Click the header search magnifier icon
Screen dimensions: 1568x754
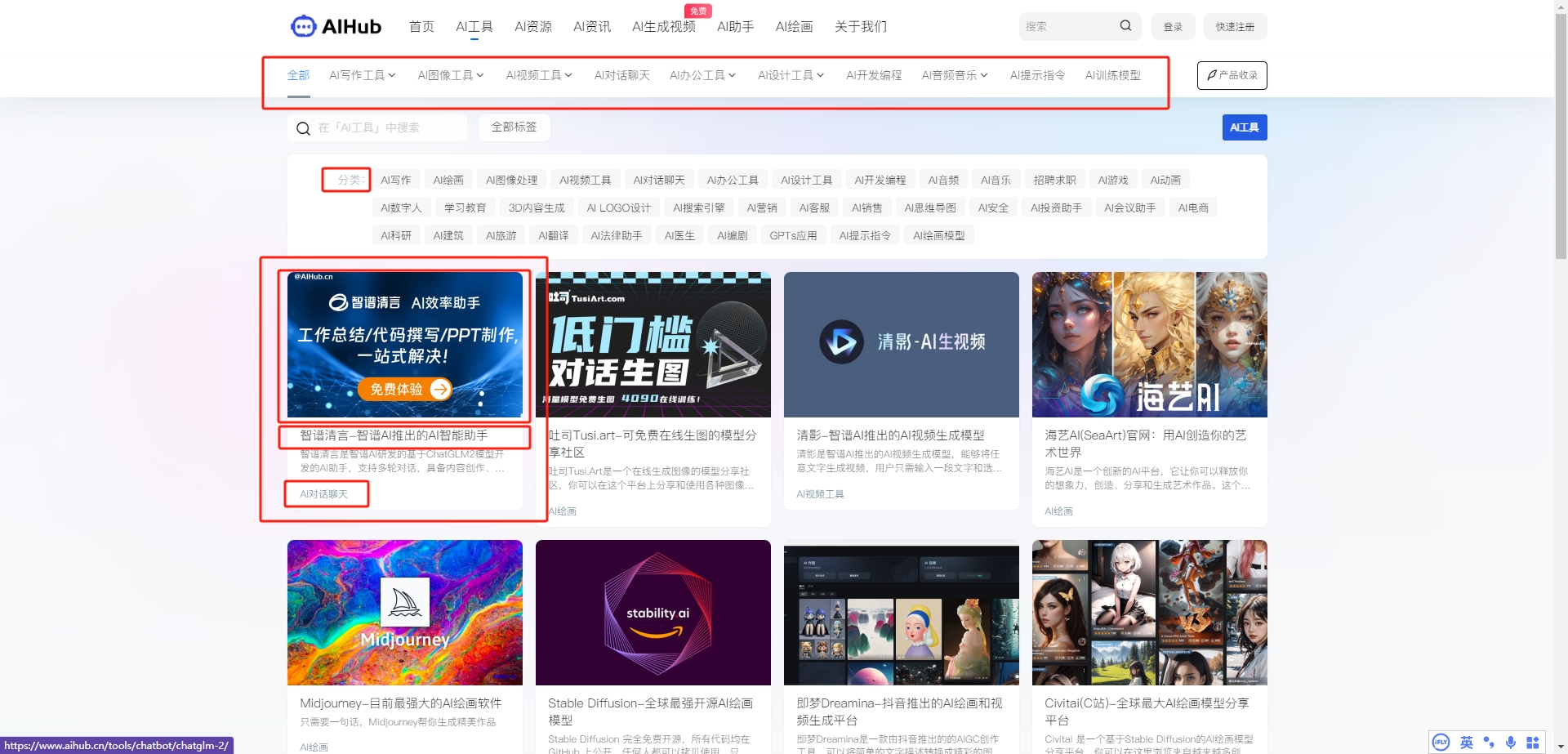1125,26
